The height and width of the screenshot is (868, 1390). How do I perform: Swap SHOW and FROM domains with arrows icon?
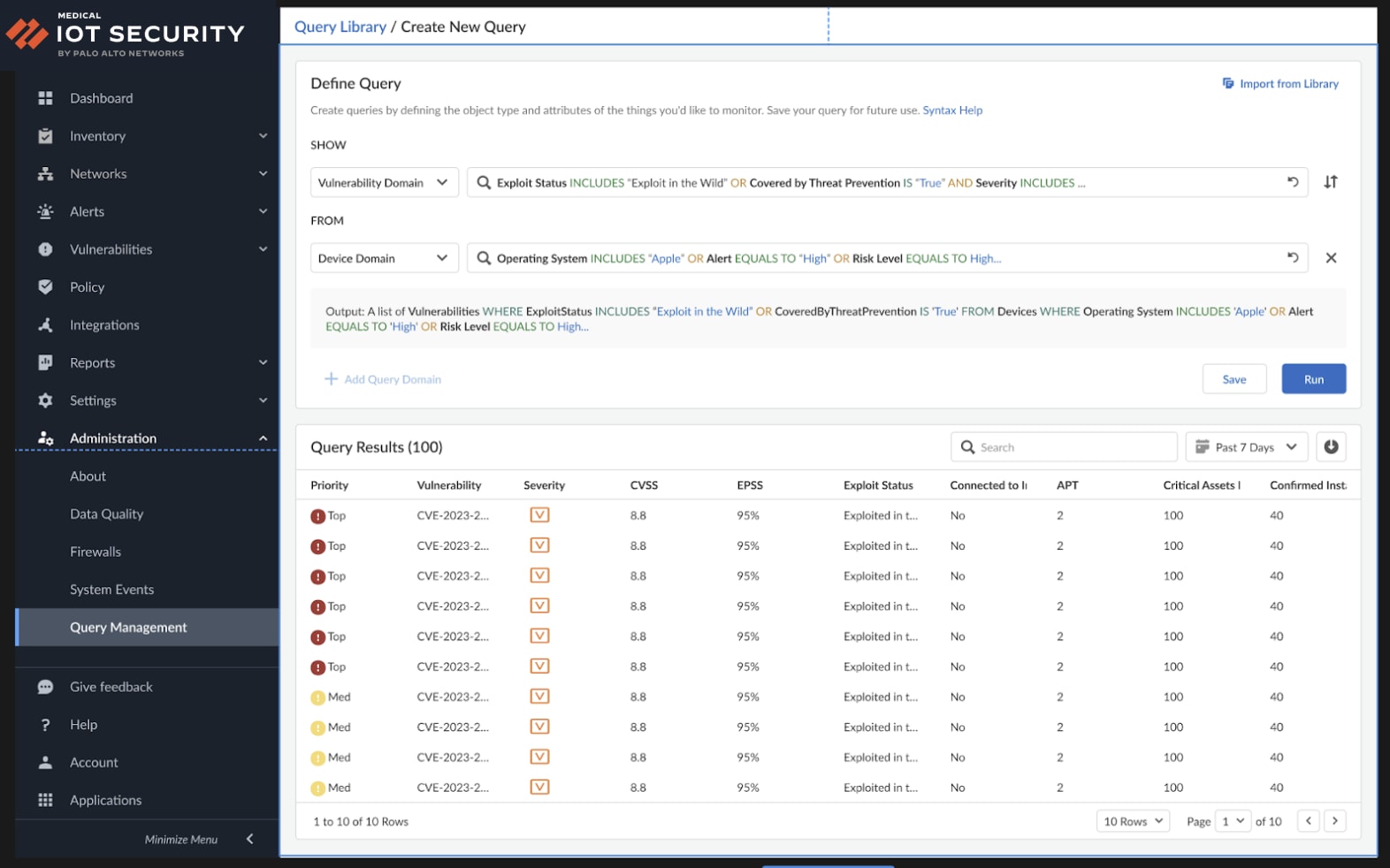coord(1331,182)
